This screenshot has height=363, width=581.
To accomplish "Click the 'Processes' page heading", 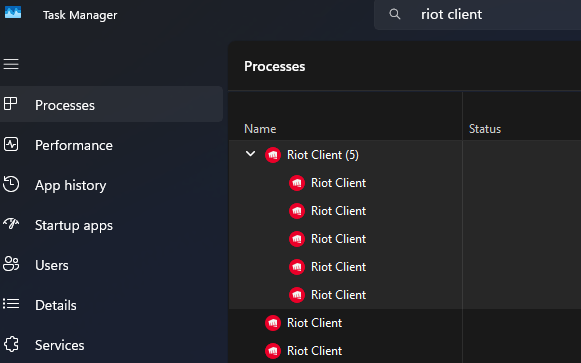I will pyautogui.click(x=275, y=67).
